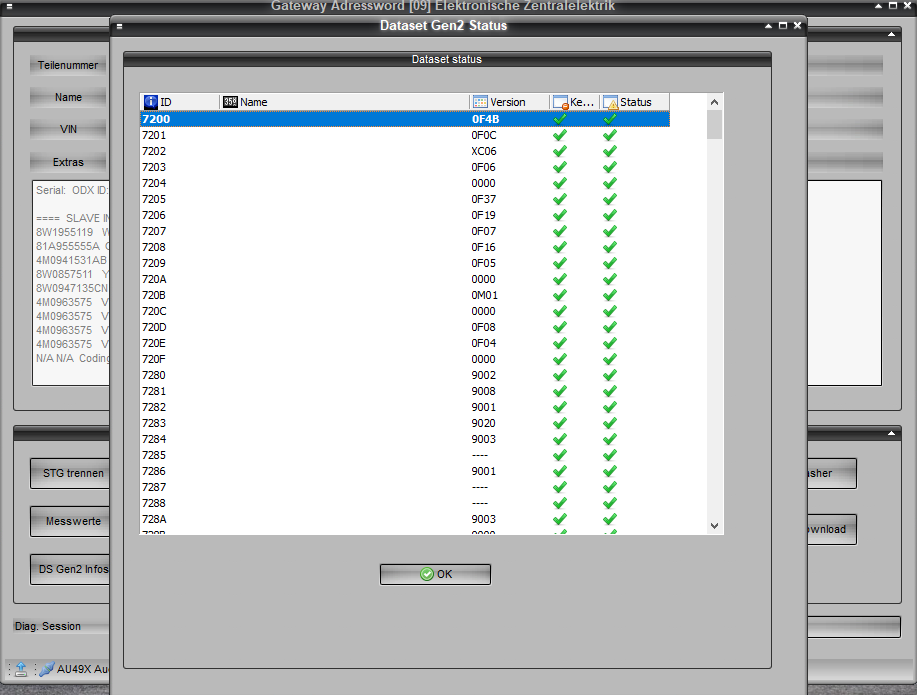This screenshot has height=695, width=917.
Task: Click the upload icon in the status bar
Action: coord(21,669)
